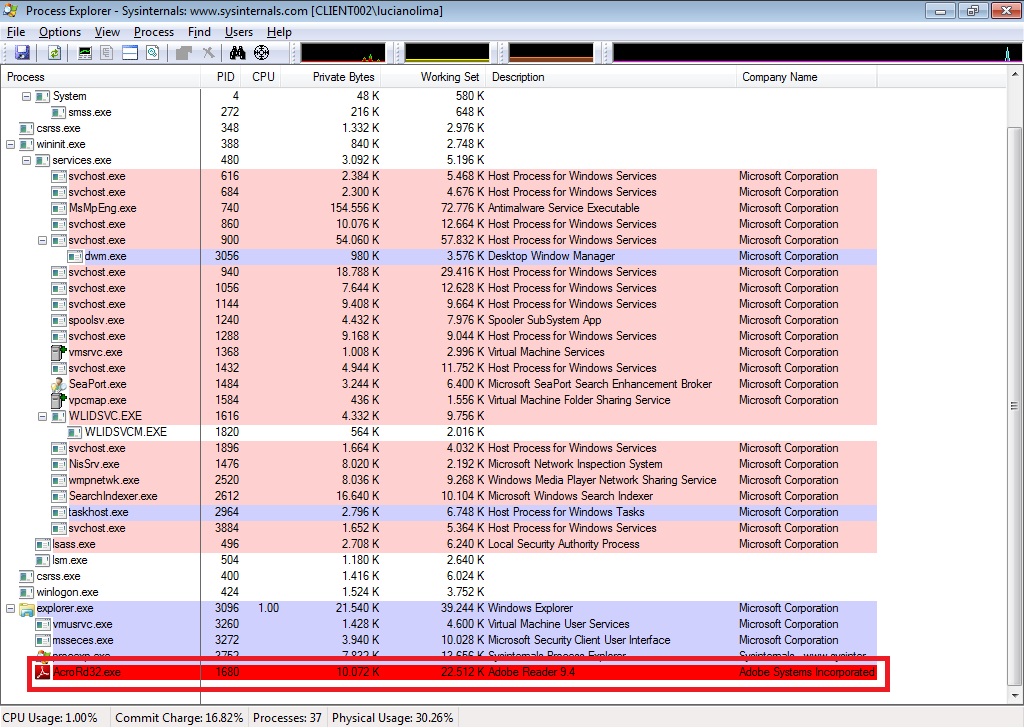Viewport: 1024px width, 728px height.
Task: Open the Help menu
Action: (x=280, y=32)
